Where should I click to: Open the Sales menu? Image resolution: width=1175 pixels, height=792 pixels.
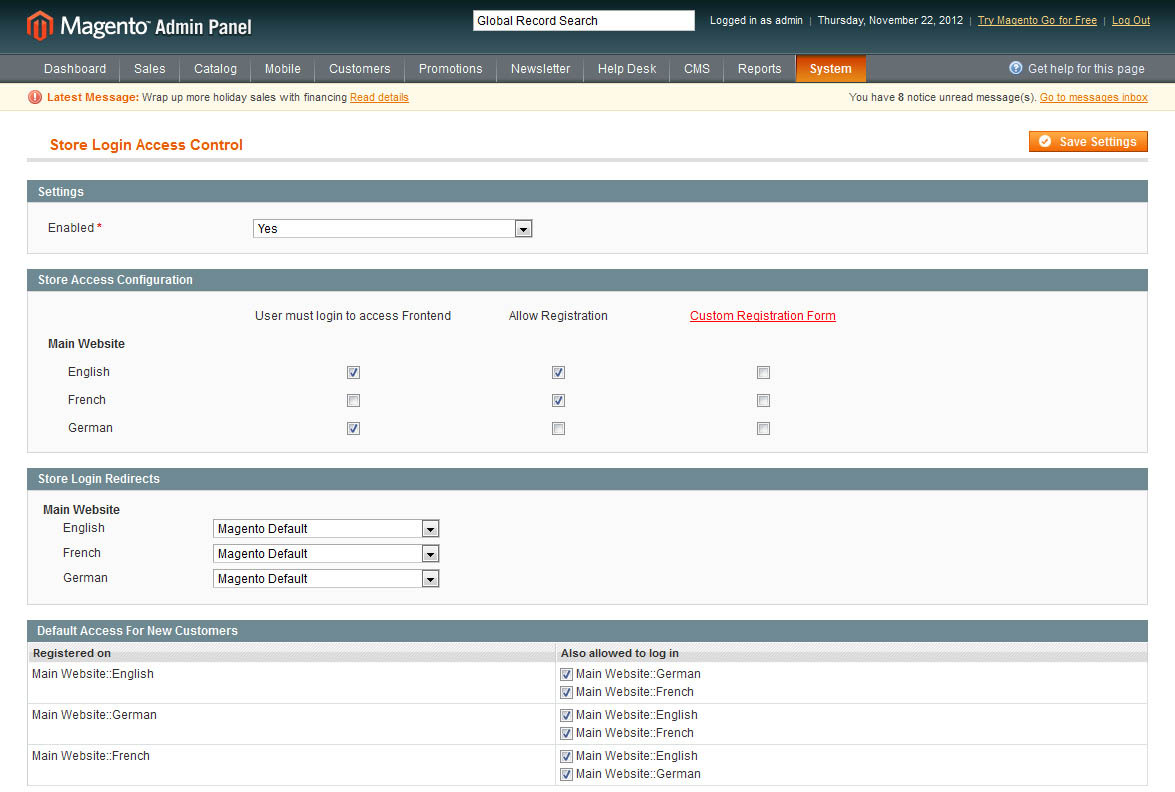click(150, 69)
